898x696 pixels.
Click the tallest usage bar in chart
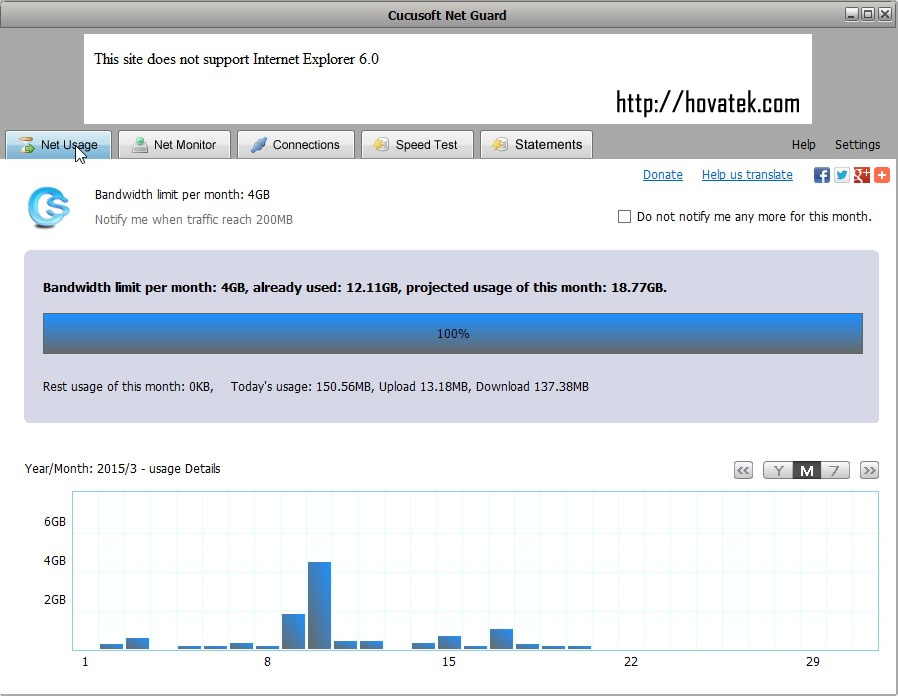[x=319, y=605]
